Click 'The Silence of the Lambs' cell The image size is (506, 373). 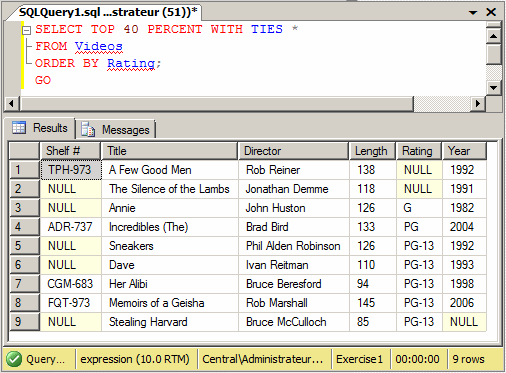click(x=170, y=189)
